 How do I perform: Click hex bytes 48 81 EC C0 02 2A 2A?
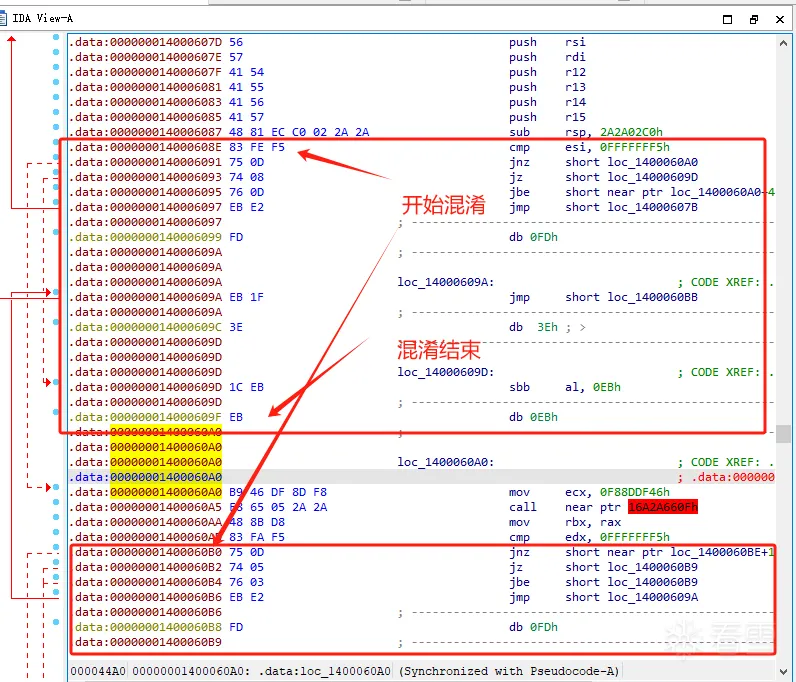click(299, 132)
